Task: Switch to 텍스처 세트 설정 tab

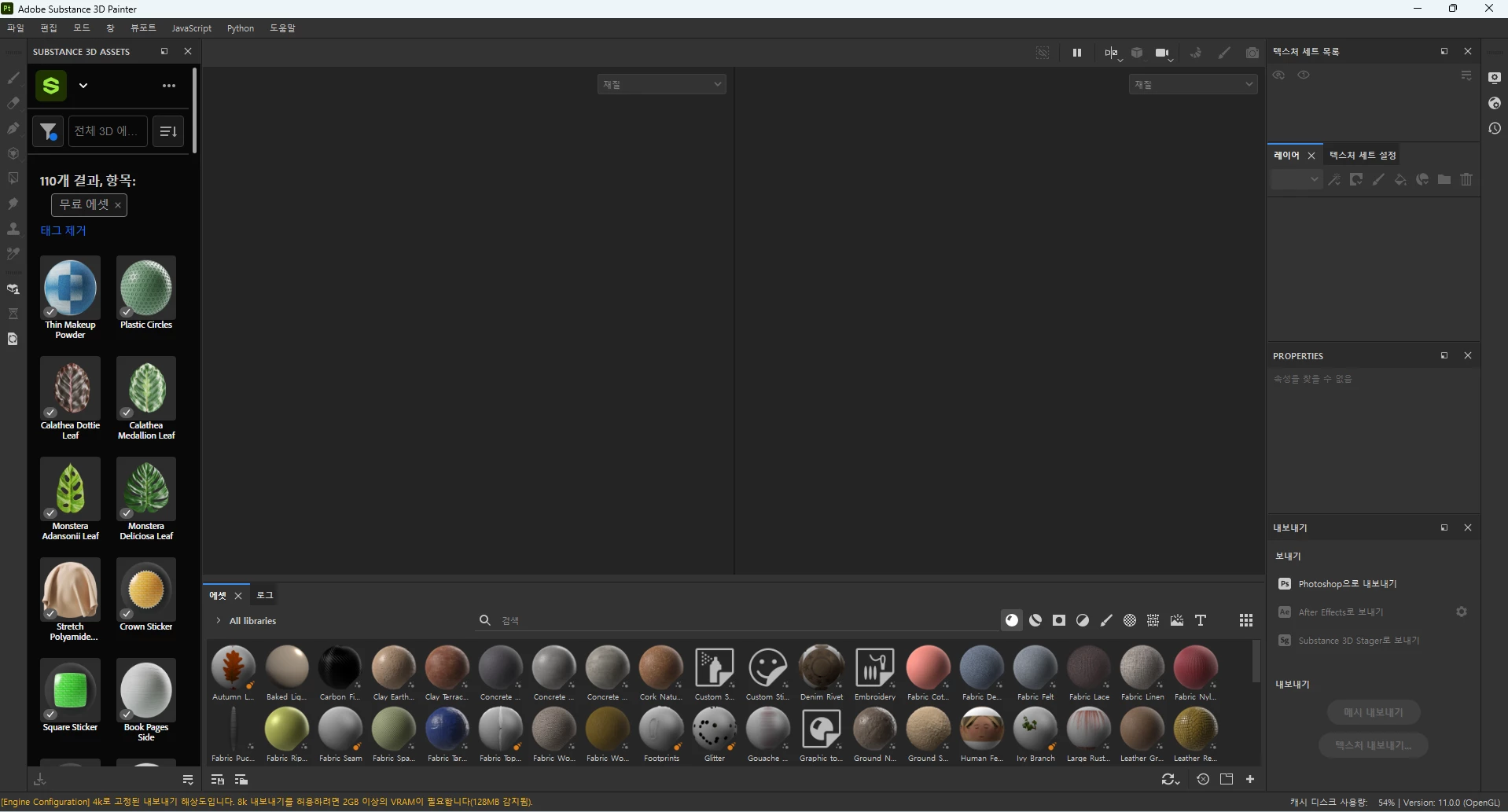Action: [1363, 156]
